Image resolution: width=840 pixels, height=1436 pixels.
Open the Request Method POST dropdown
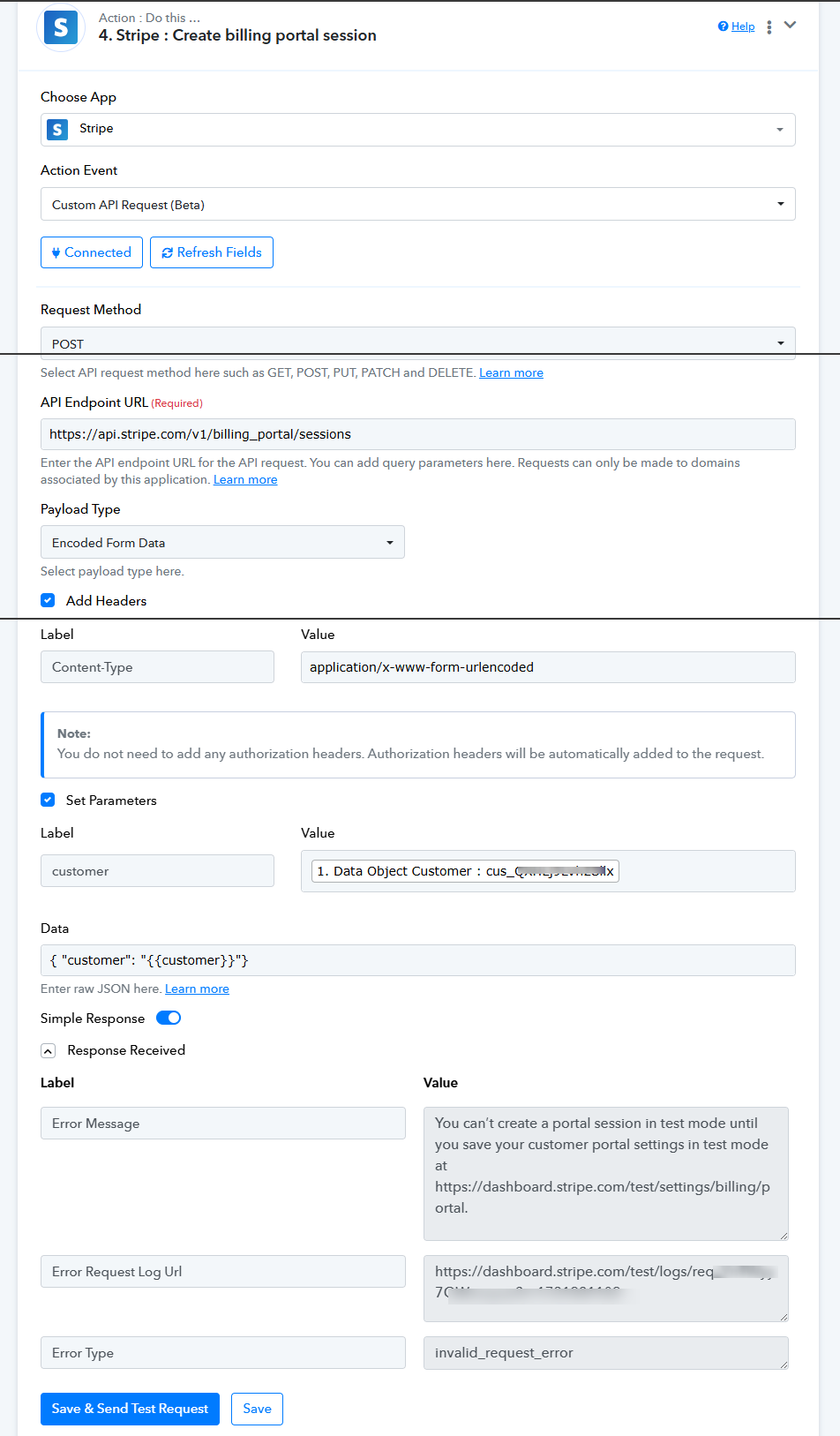click(x=418, y=343)
